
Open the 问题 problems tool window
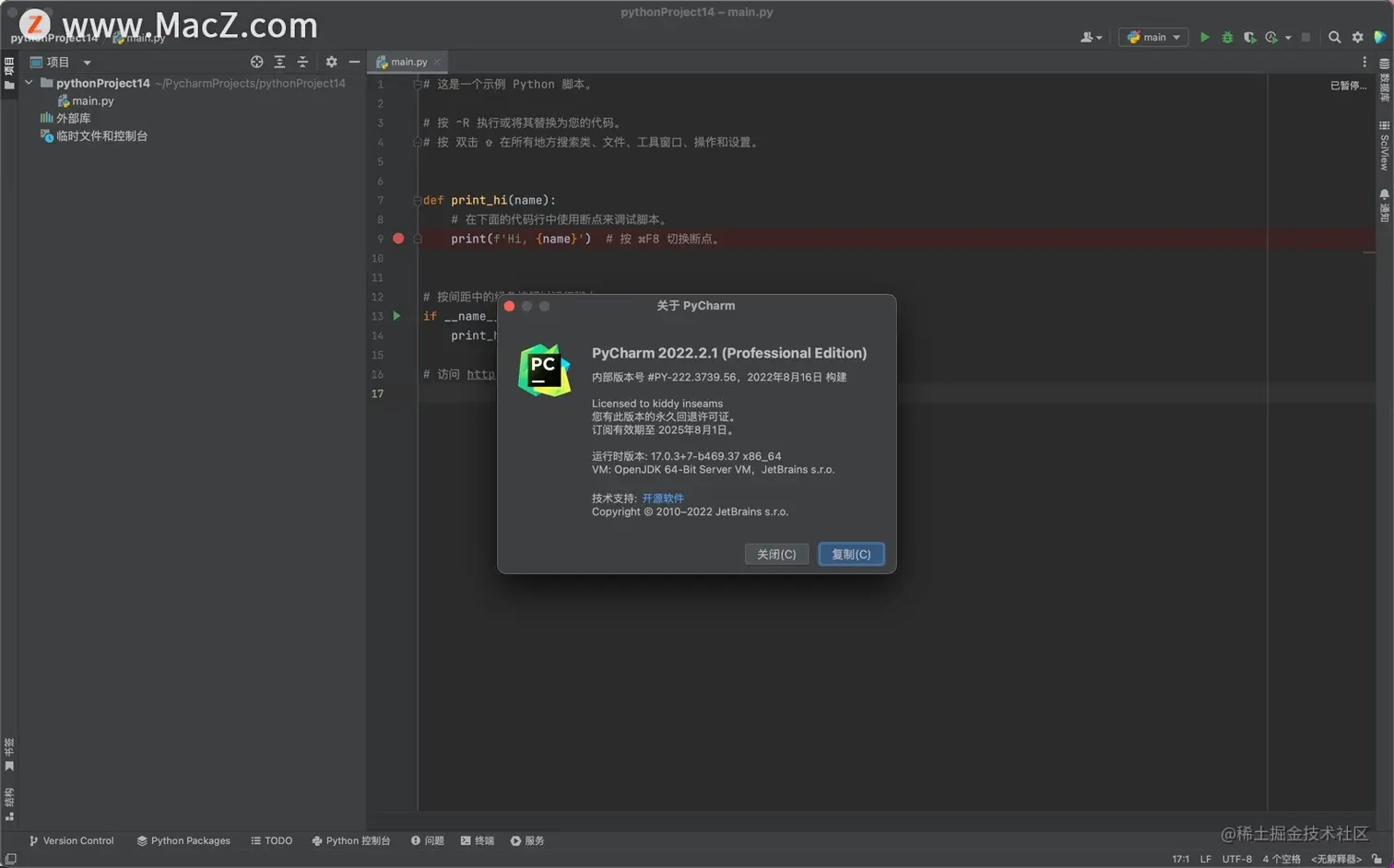[428, 840]
